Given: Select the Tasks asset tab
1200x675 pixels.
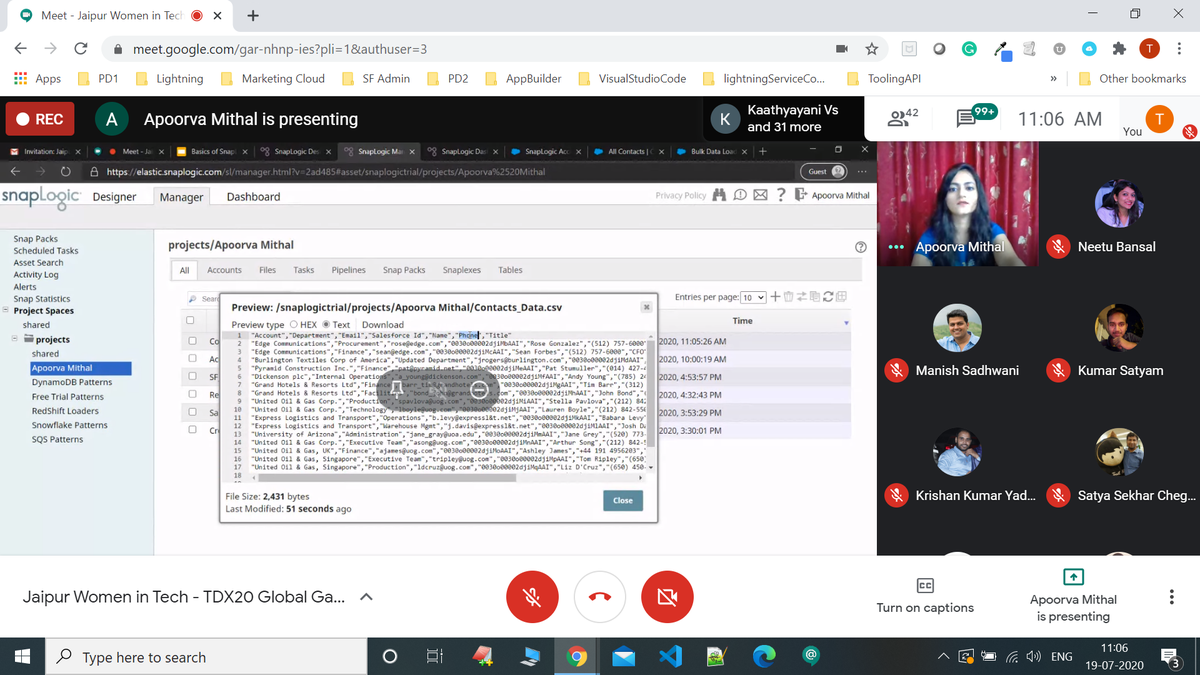Looking at the screenshot, I should click(x=304, y=270).
